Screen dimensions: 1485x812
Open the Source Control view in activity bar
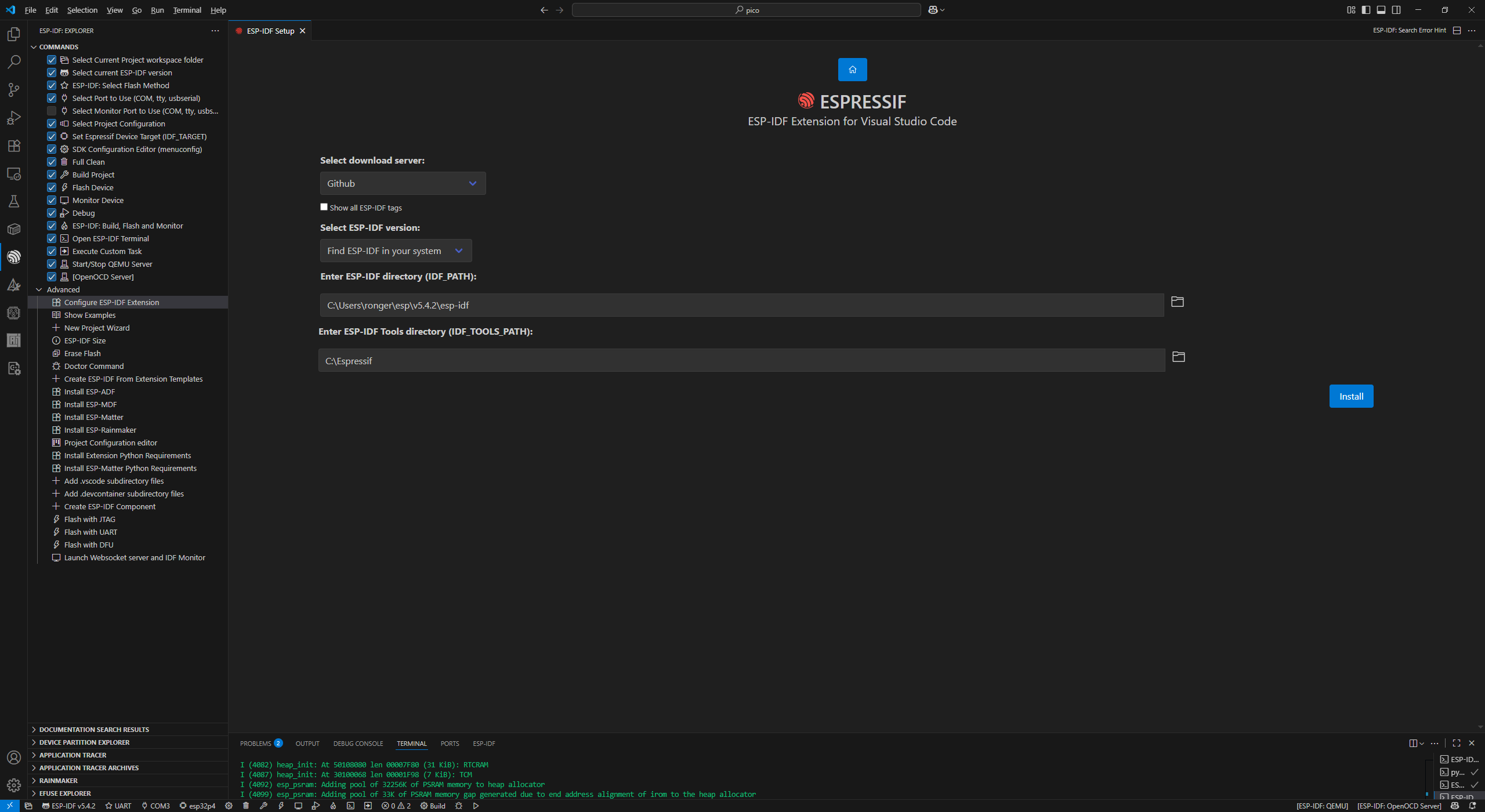click(x=14, y=90)
